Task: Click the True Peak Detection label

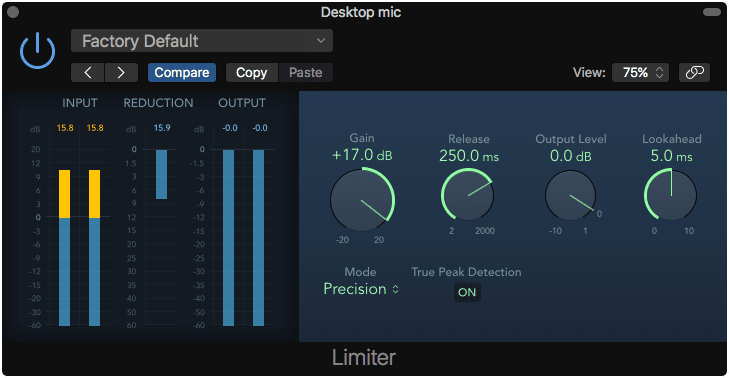Action: point(466,272)
